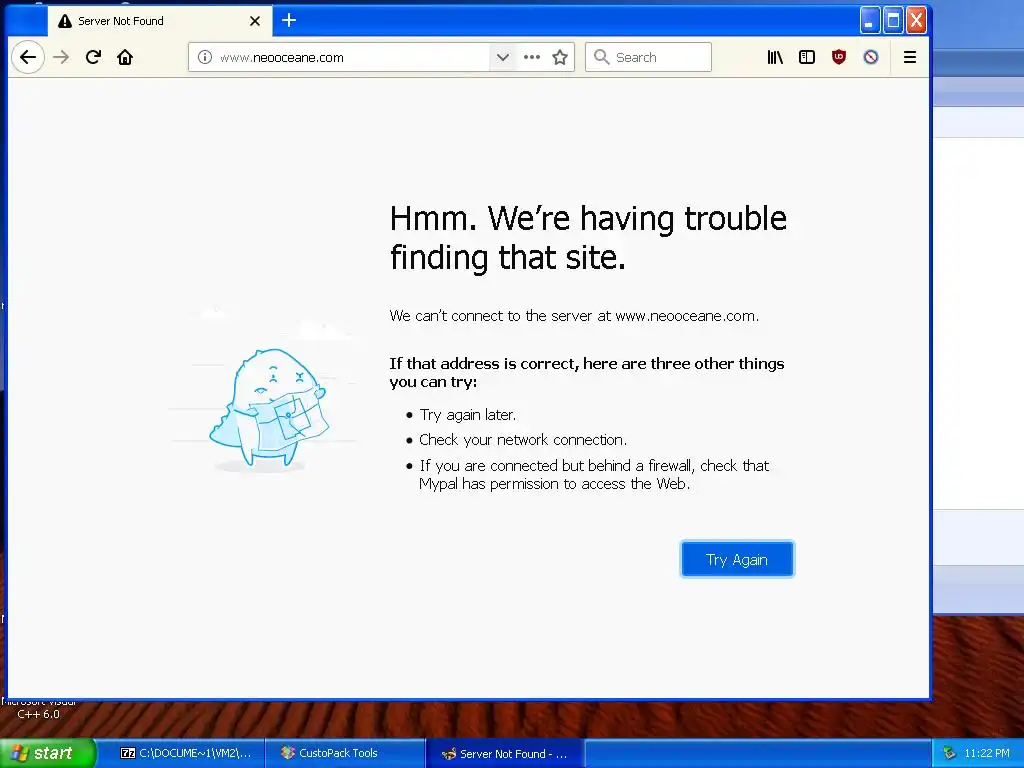Image resolution: width=1024 pixels, height=768 pixels.
Task: Select the Server Not Found tab
Action: point(159,21)
